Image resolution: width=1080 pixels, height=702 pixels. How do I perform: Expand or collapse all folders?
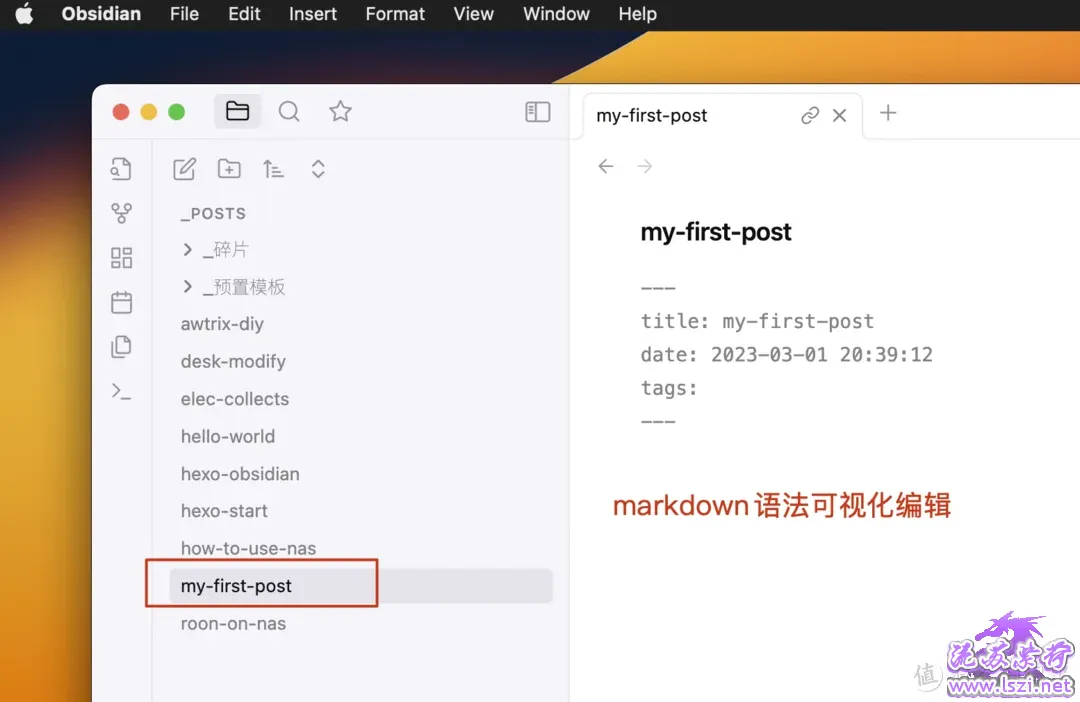pos(318,169)
